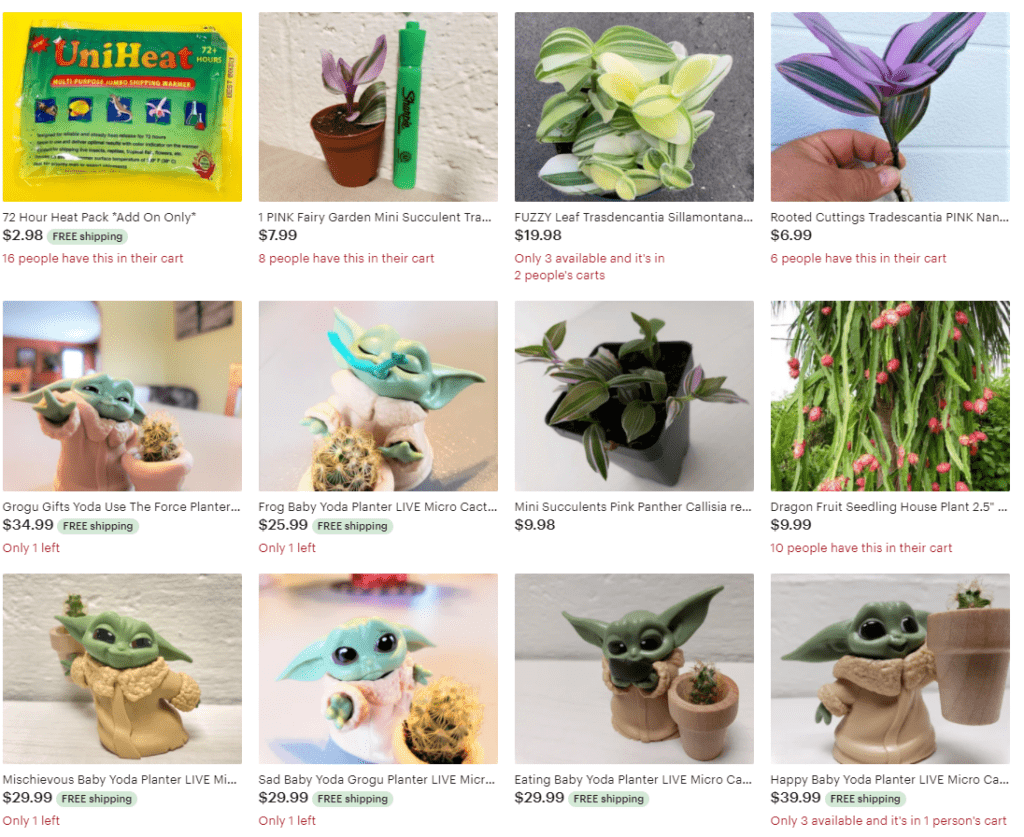Open the pink plant with Sharpie marker photo

coord(378,106)
